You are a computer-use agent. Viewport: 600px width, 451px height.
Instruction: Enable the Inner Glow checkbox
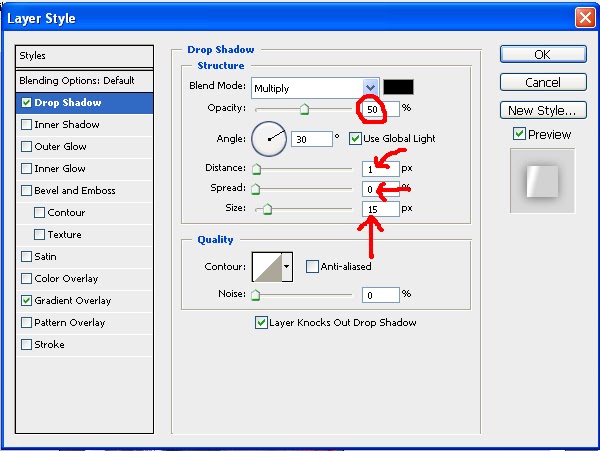click(x=26, y=168)
